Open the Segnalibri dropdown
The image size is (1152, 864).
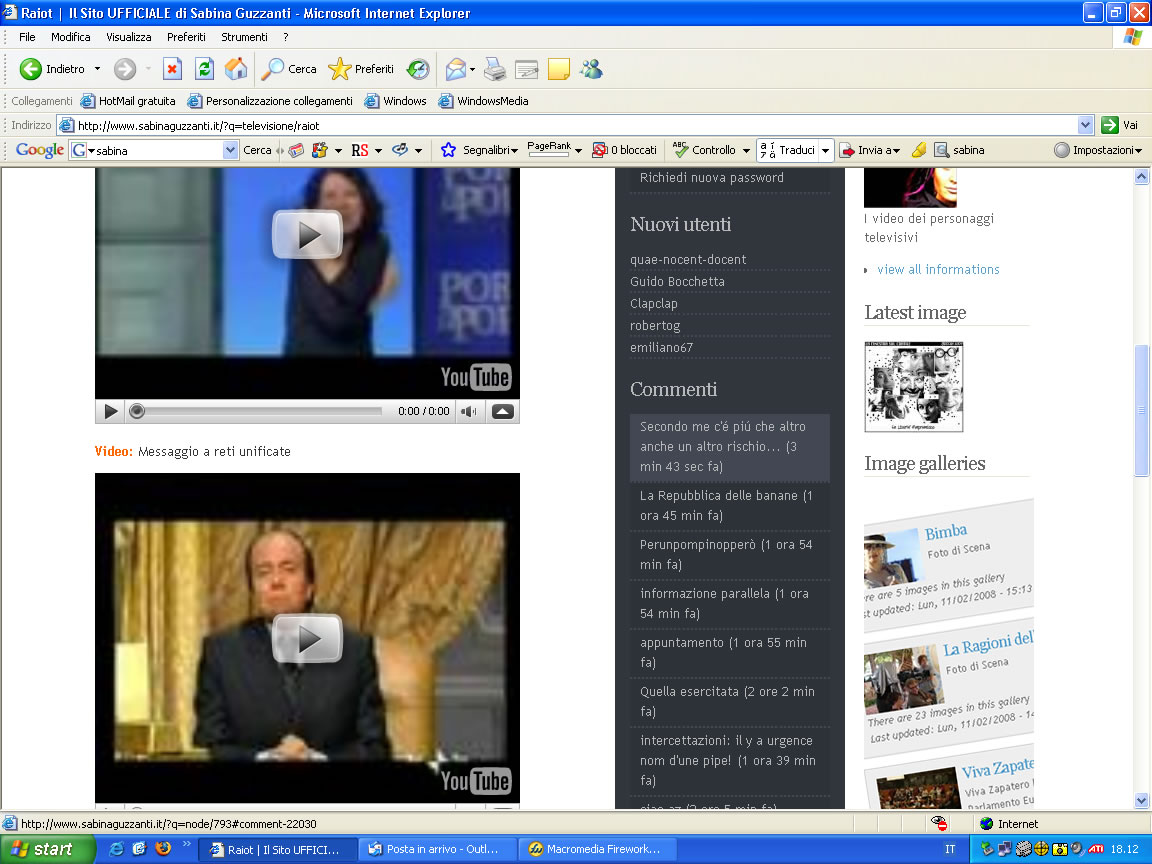point(514,151)
